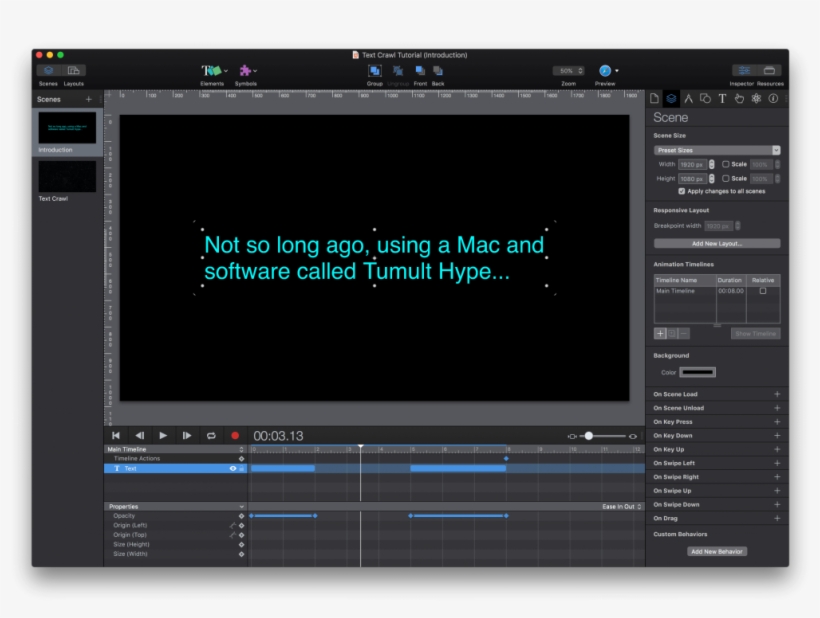Click the Preview toolbar icon
Screen dimensions: 820x618
[605, 71]
